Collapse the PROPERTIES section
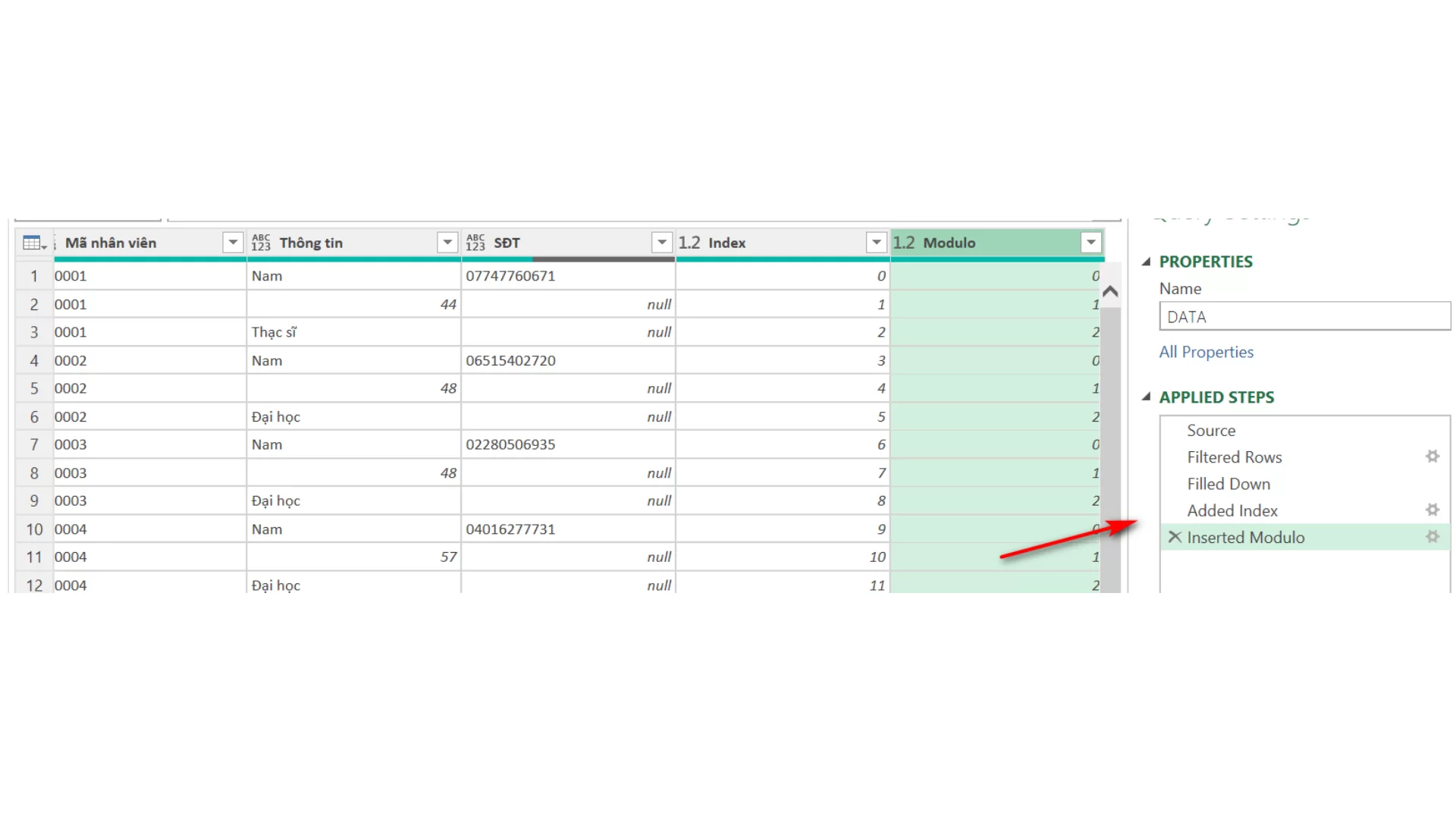1456x819 pixels. pos(1147,261)
